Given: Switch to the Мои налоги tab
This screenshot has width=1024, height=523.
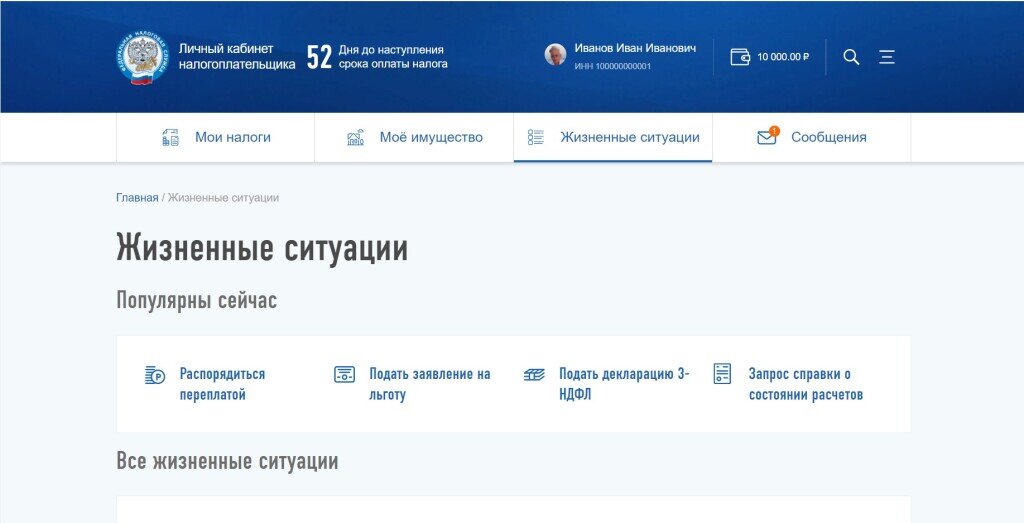Looking at the screenshot, I should 216,137.
